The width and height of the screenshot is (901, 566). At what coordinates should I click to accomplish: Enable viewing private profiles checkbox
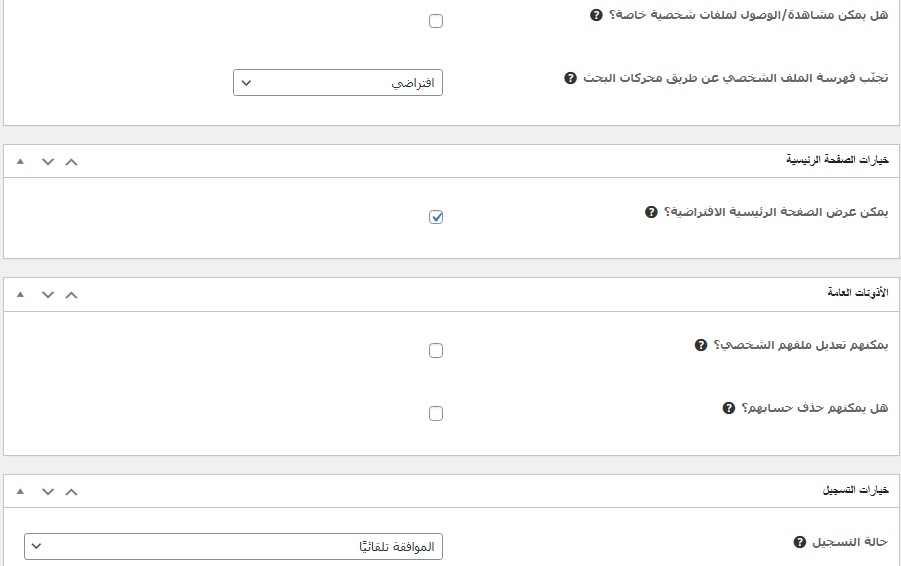coord(436,21)
